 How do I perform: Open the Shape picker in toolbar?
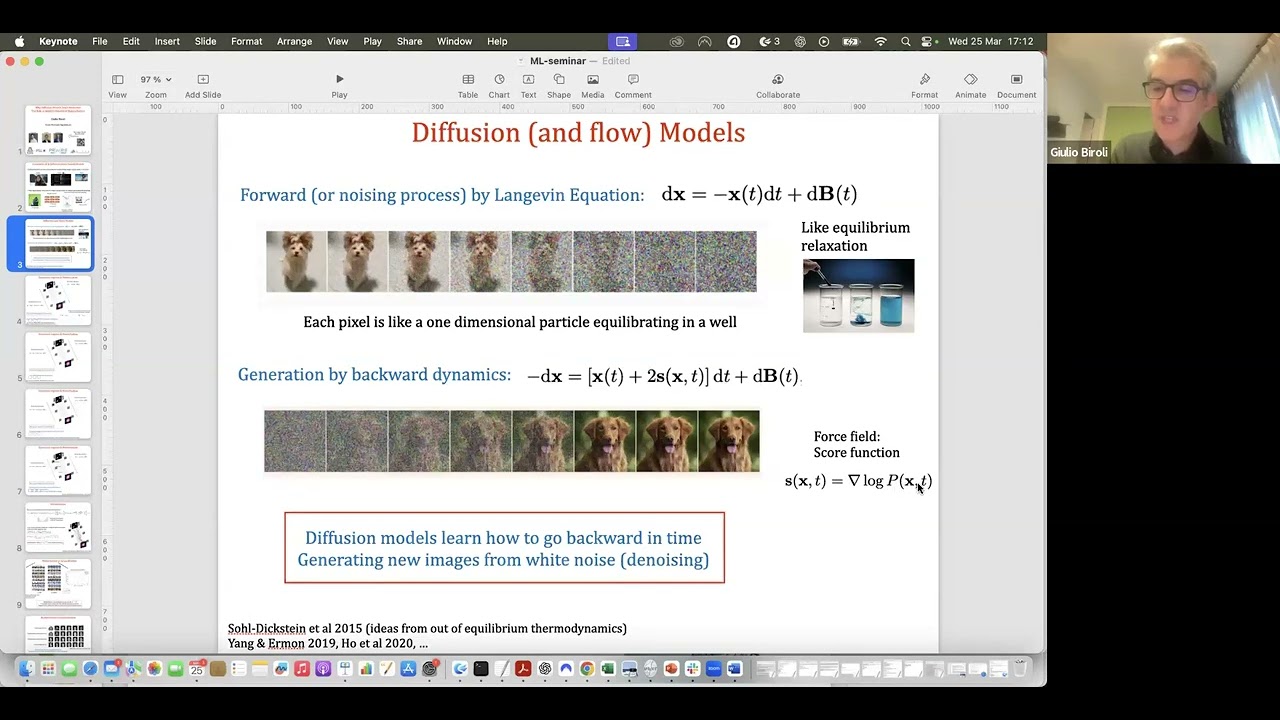[559, 80]
